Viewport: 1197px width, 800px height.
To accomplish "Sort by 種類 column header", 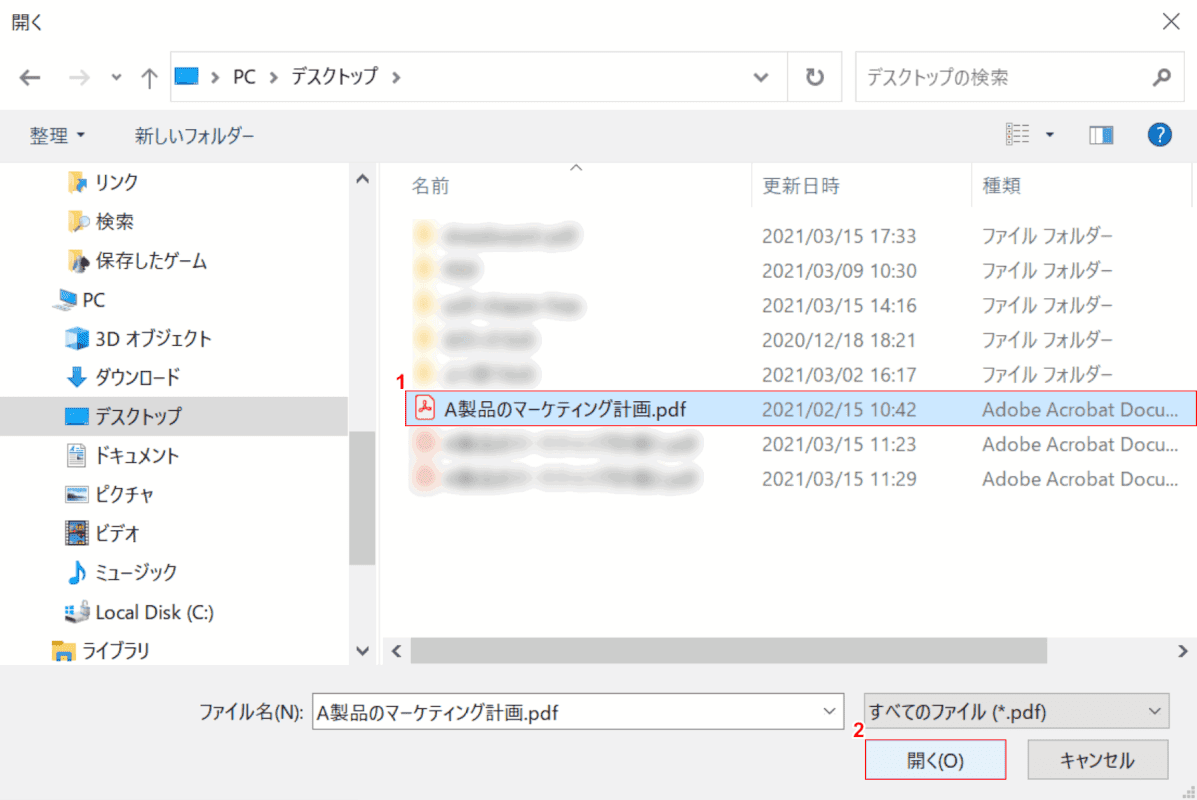I will 1001,185.
